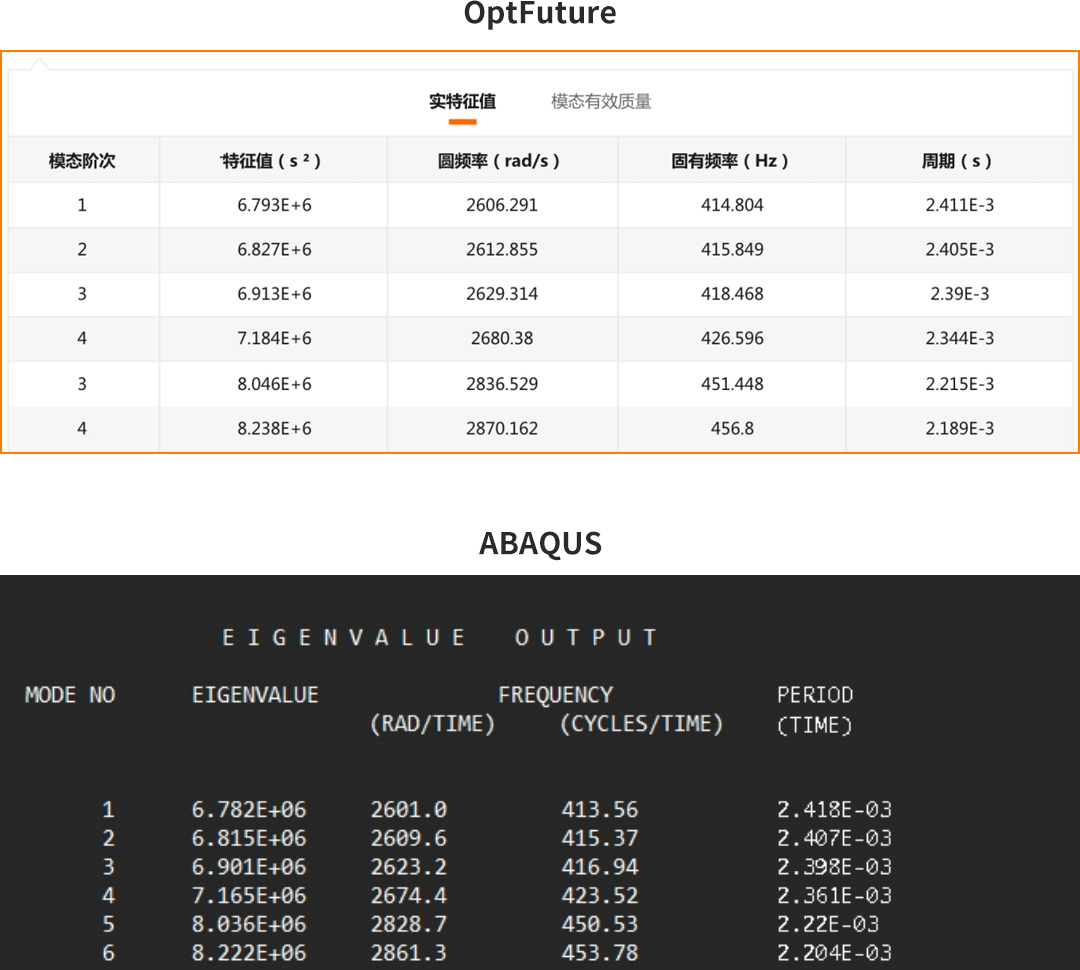Click the 模态阶次 column header

coord(82,161)
